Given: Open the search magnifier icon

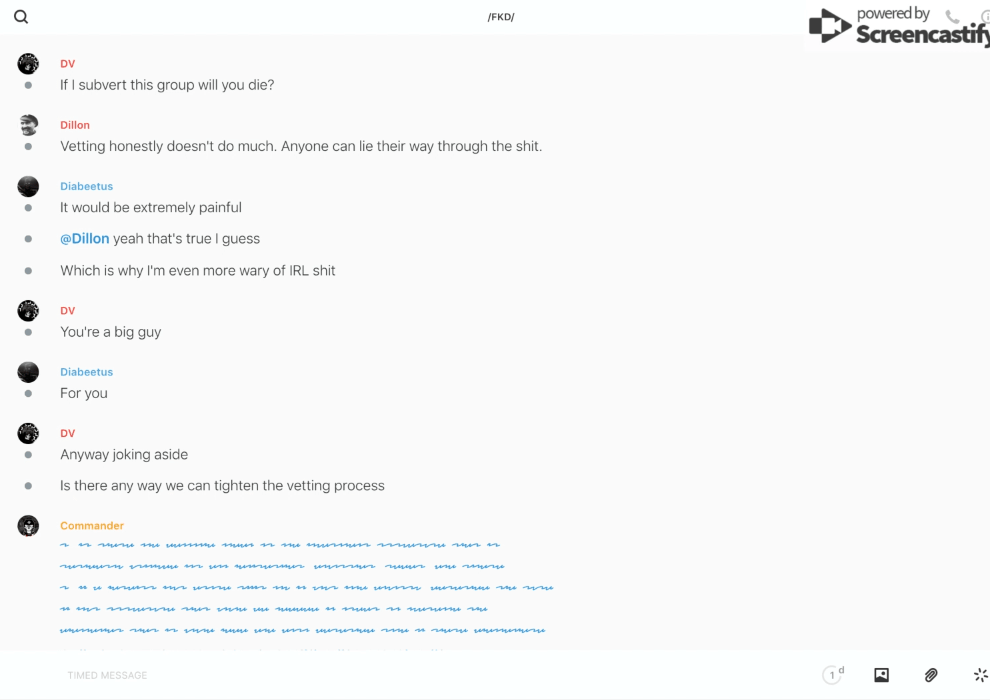Looking at the screenshot, I should point(21,17).
